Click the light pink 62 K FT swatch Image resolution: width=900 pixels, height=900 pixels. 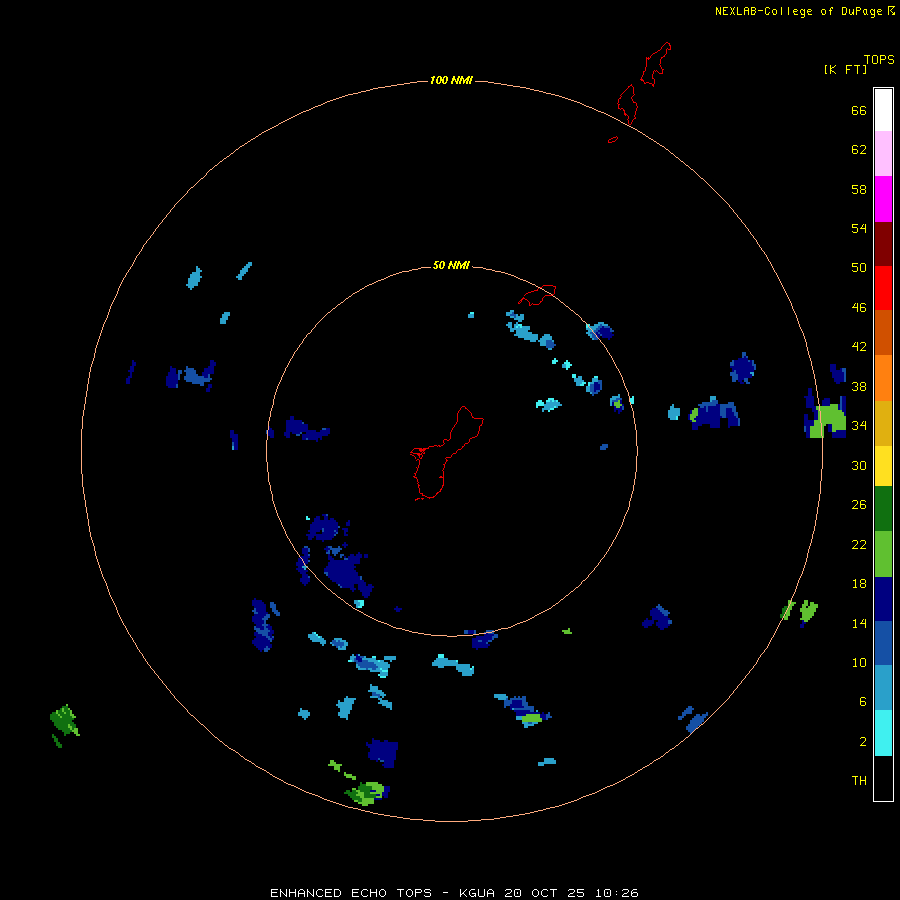pyautogui.click(x=883, y=153)
